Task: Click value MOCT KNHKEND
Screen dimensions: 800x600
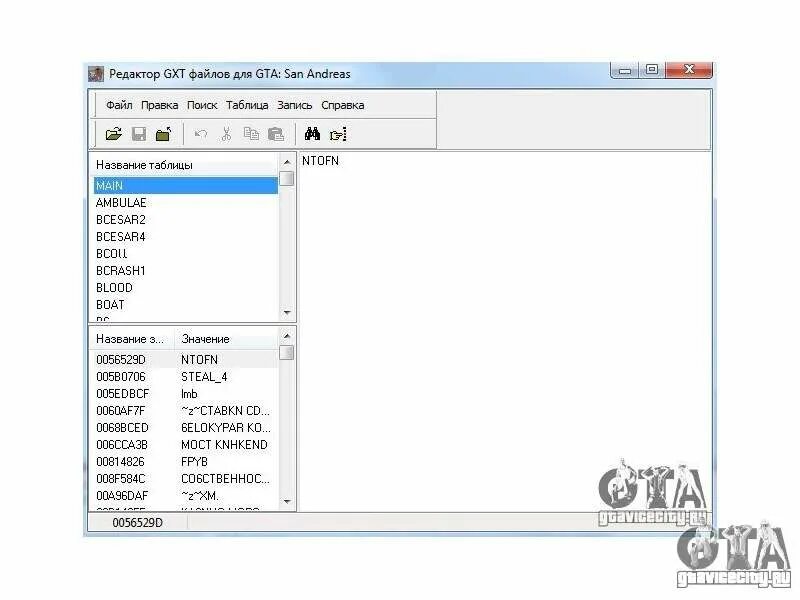Action: tap(224, 445)
